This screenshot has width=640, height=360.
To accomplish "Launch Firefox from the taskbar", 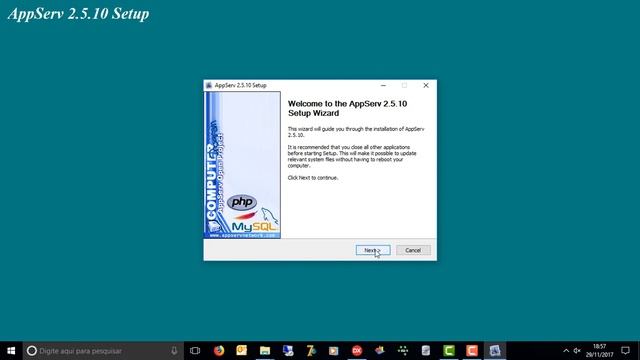I will [219, 351].
